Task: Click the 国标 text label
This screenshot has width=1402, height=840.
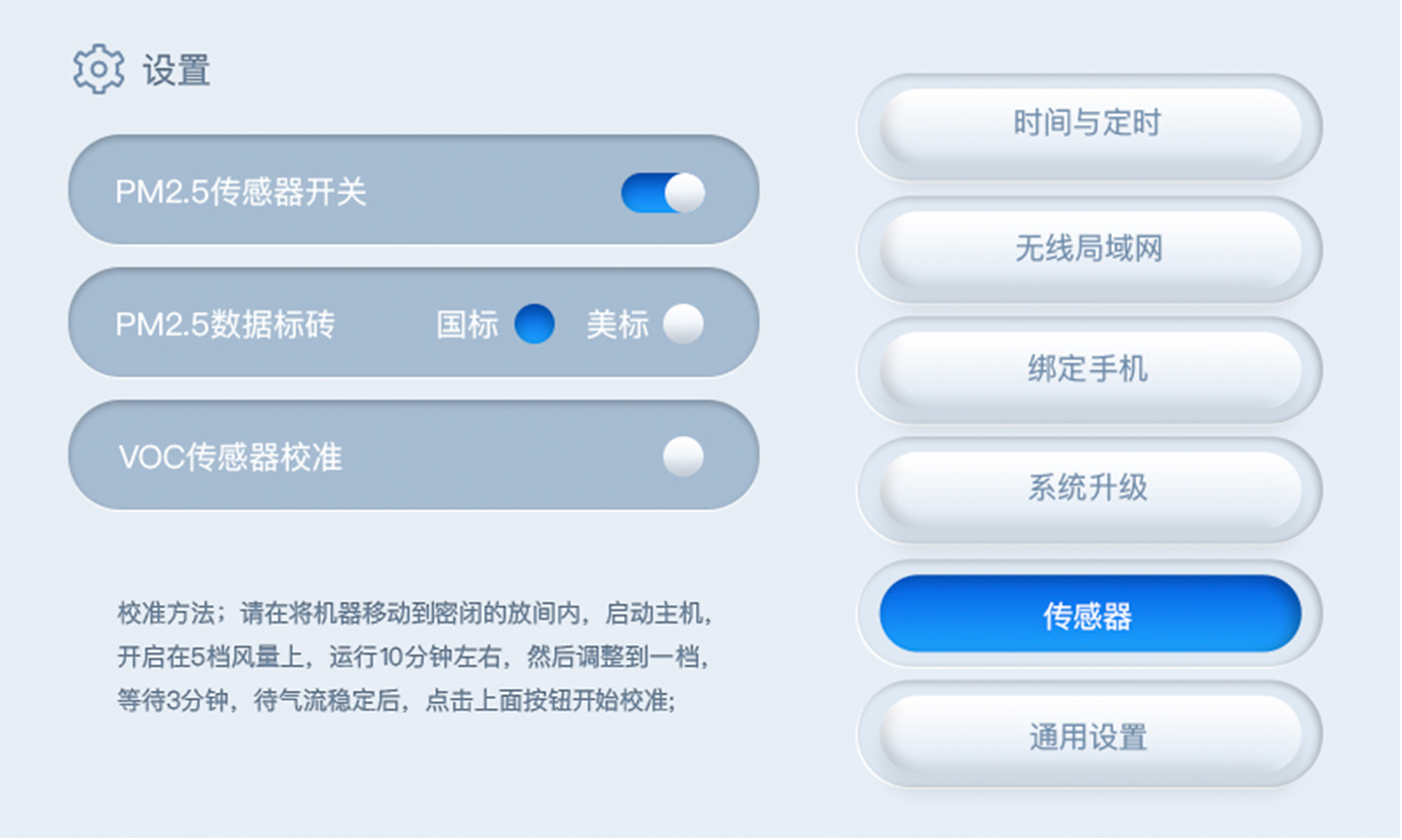Action: tap(468, 325)
